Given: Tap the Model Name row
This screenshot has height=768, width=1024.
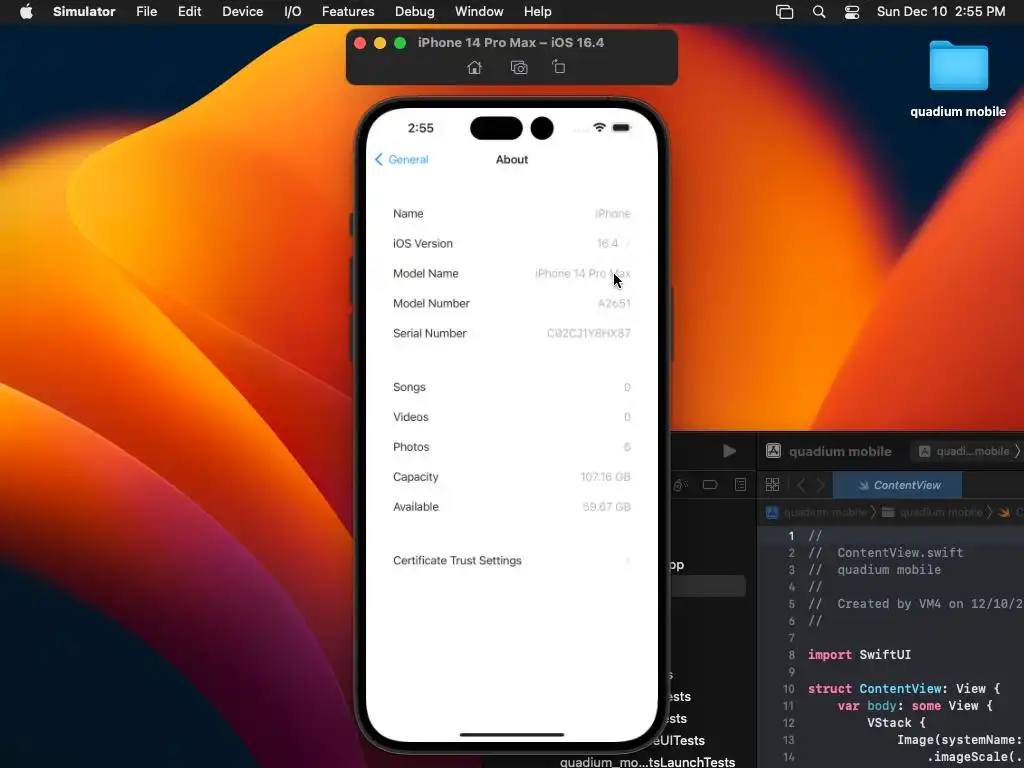Looking at the screenshot, I should click(x=511, y=274).
